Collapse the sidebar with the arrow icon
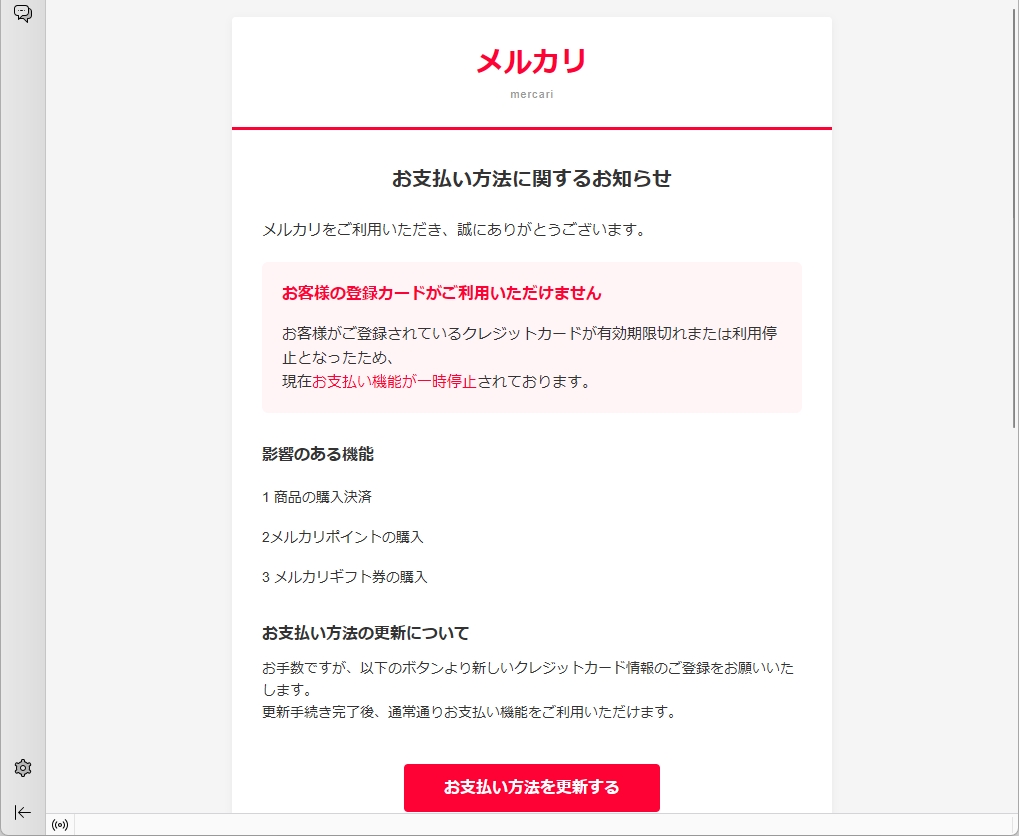The image size is (1019, 836). 23,812
